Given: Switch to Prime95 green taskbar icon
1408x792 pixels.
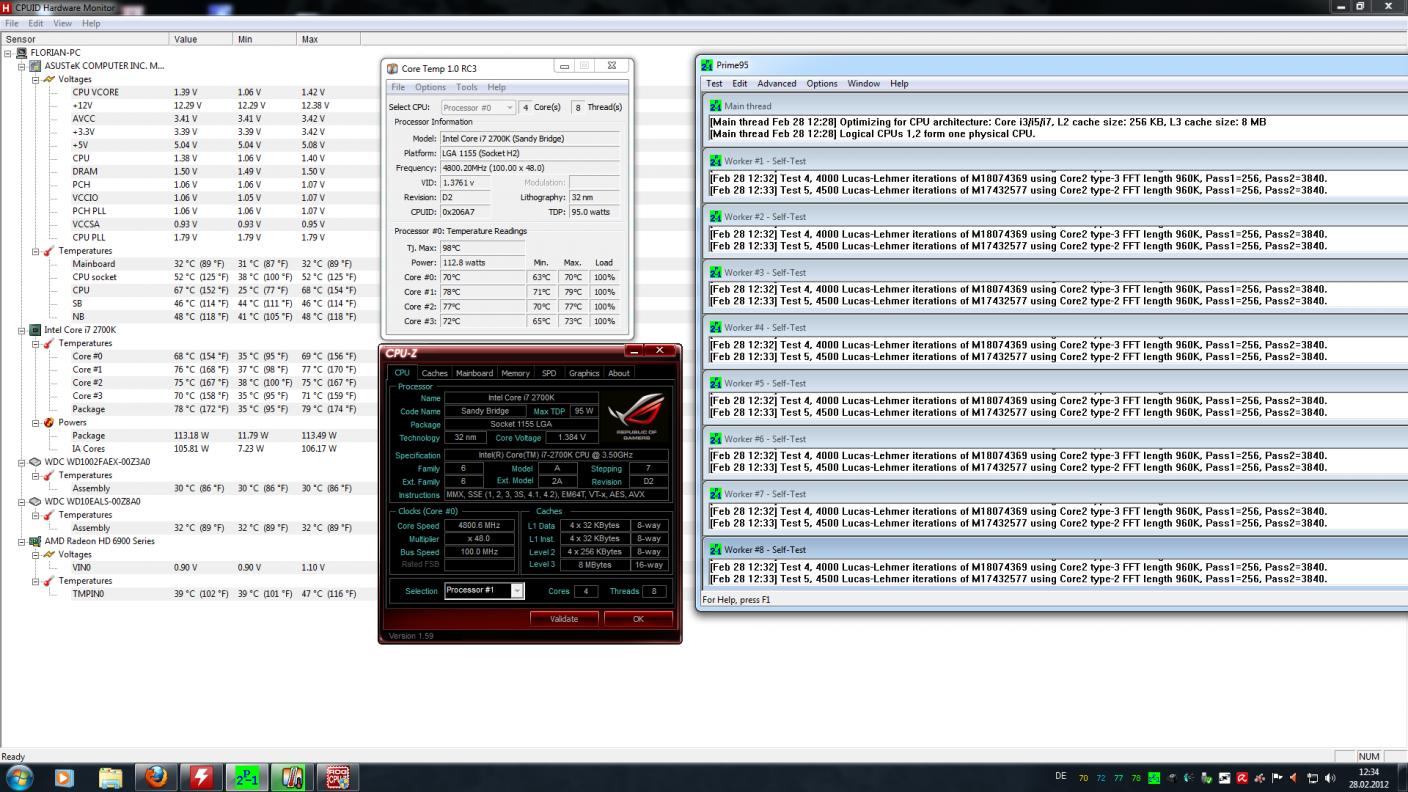Looking at the screenshot, I should point(247,777).
